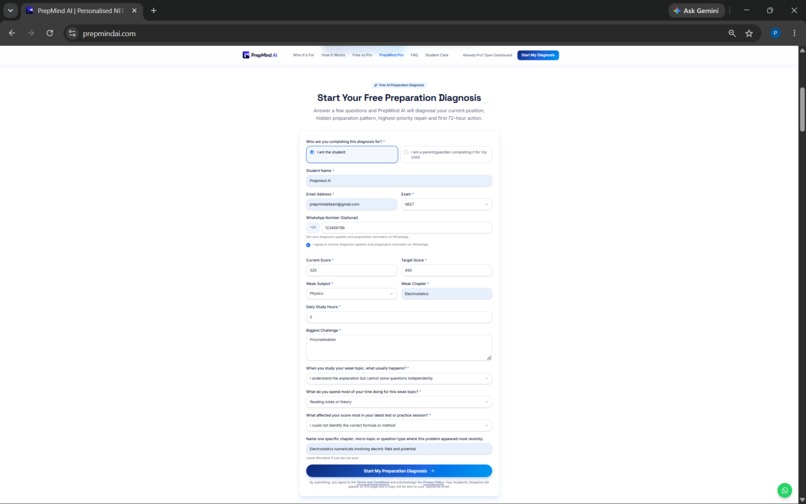Open 'Student Care' nav item
Image resolution: width=806 pixels, height=504 pixels.
pyautogui.click(x=436, y=55)
